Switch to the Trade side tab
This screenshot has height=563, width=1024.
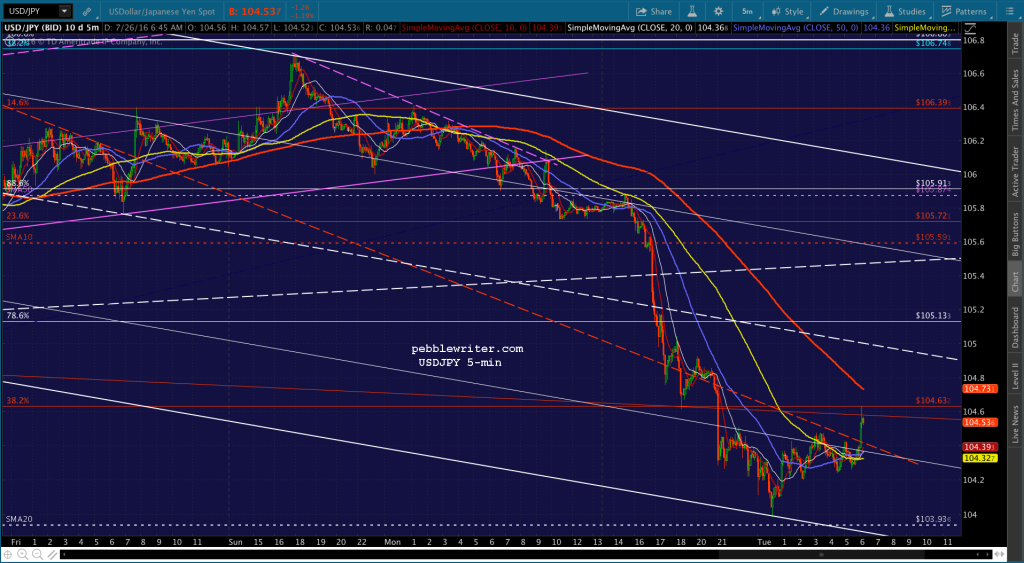coord(1016,43)
